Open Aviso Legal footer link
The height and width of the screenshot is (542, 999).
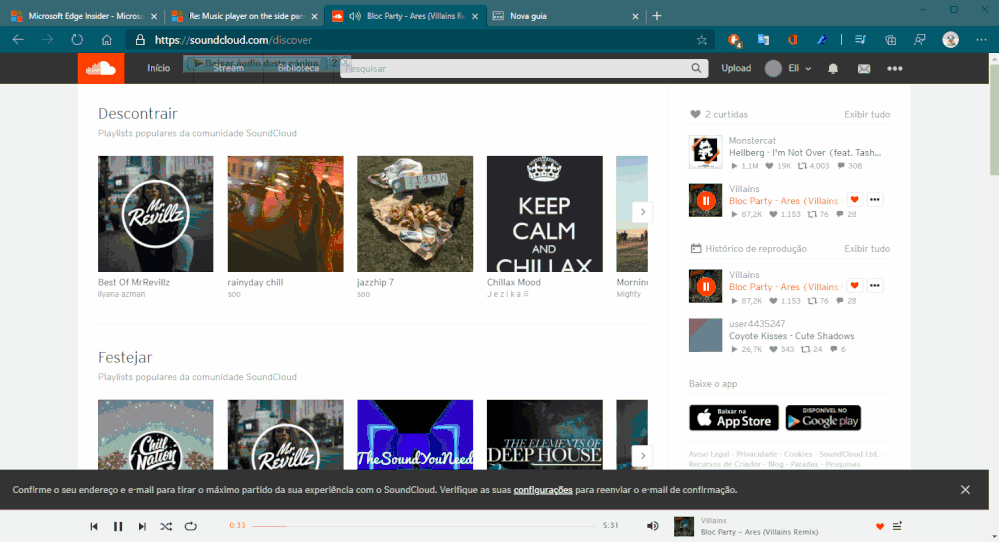708,454
